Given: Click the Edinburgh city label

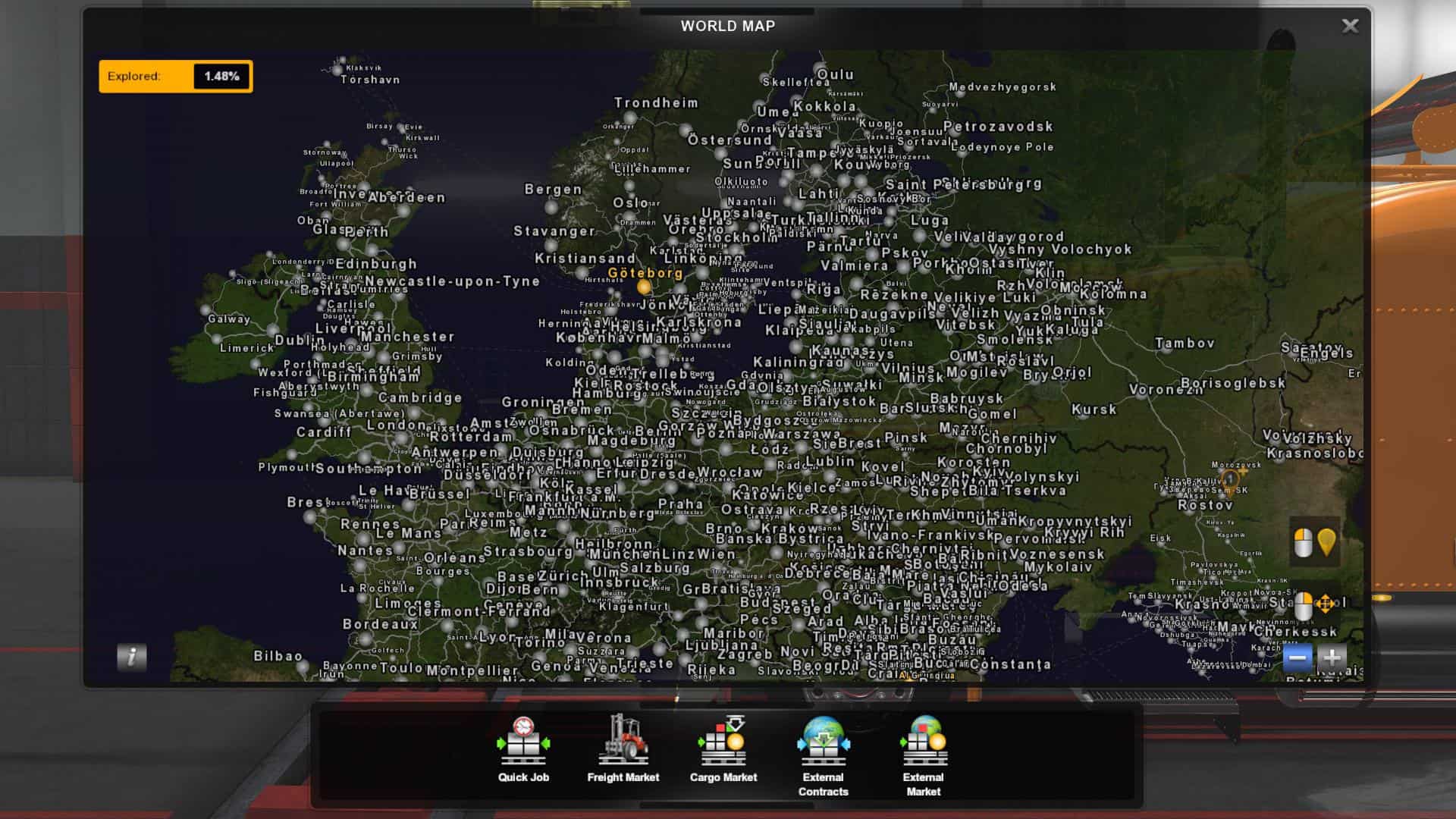Looking at the screenshot, I should 376,264.
